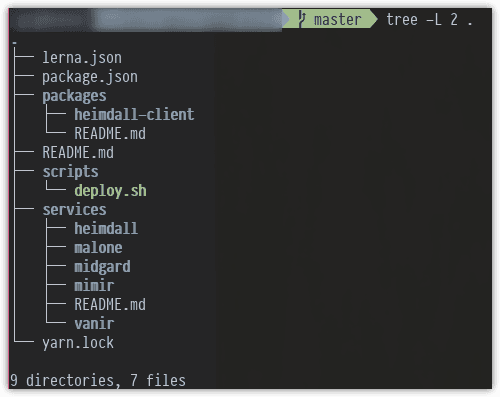
Task: Click the services directory name
Action: [74, 210]
